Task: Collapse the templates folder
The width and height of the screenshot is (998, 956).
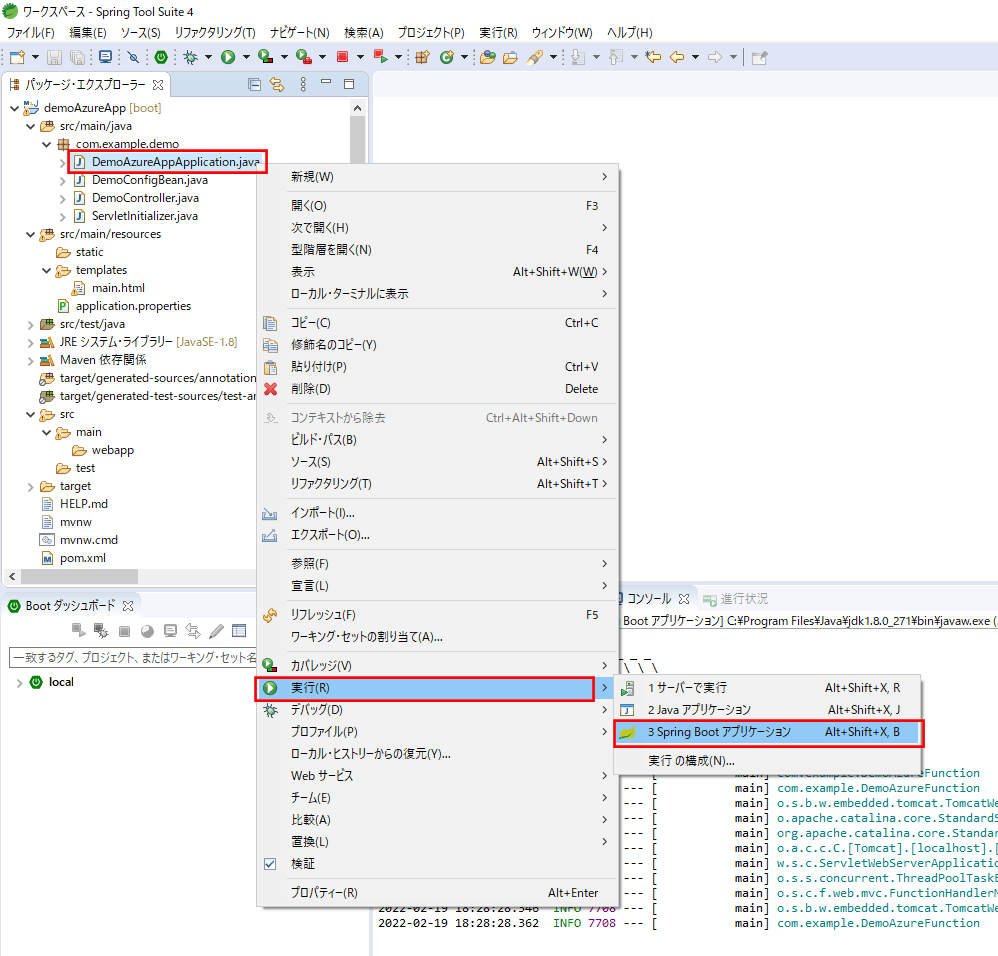Action: coord(46,271)
